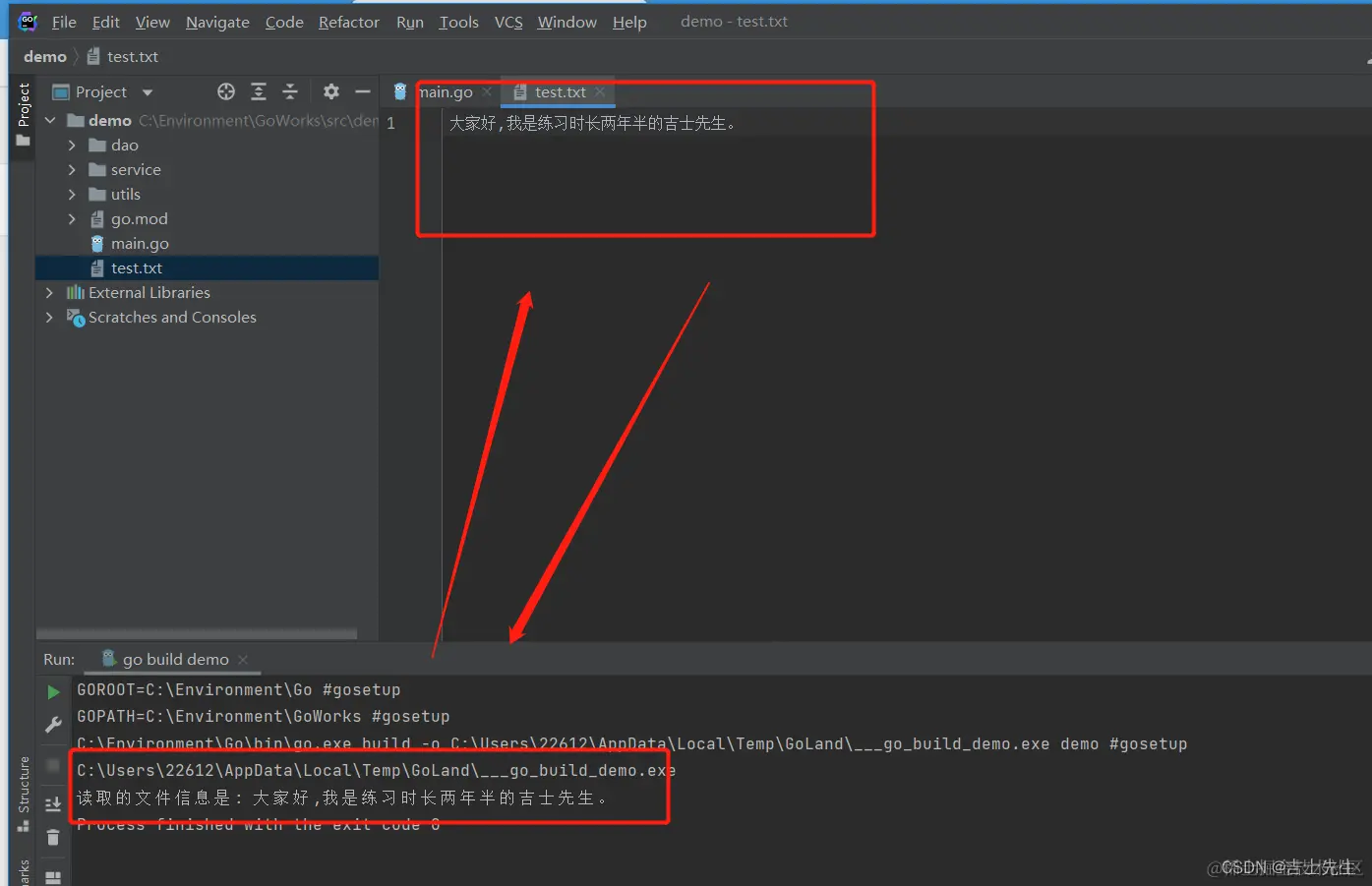The image size is (1372, 886).
Task: Select go.mod in the project tree
Action: pos(139,218)
